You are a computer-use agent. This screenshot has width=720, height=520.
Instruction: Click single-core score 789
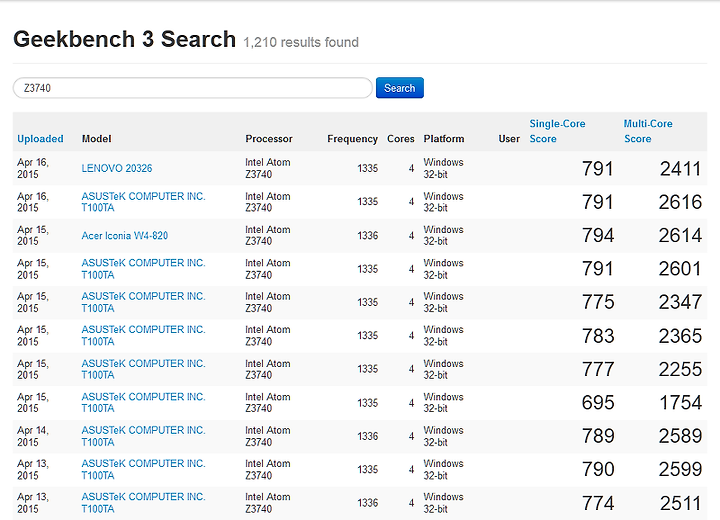click(598, 436)
